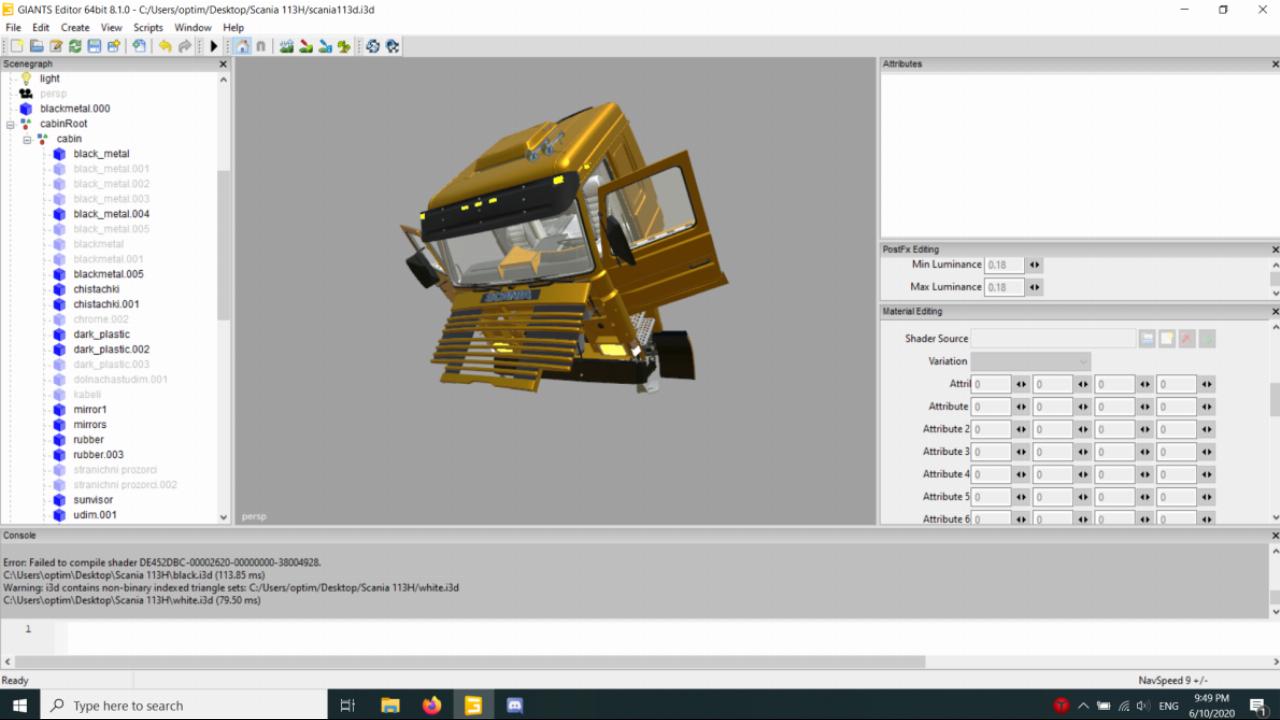This screenshot has width=1280, height=720.
Task: Click the first Attribute 2 stepper arrows
Action: point(1021,429)
